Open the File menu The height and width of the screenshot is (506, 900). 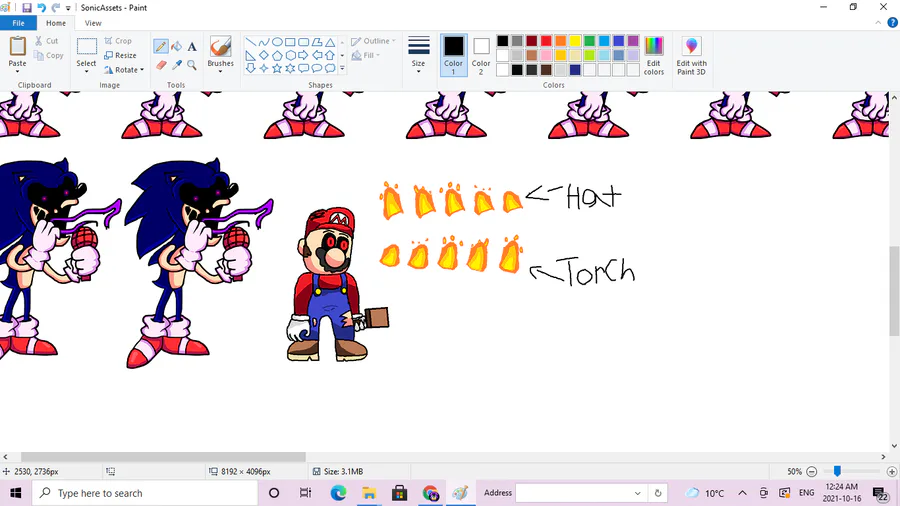tap(18, 23)
